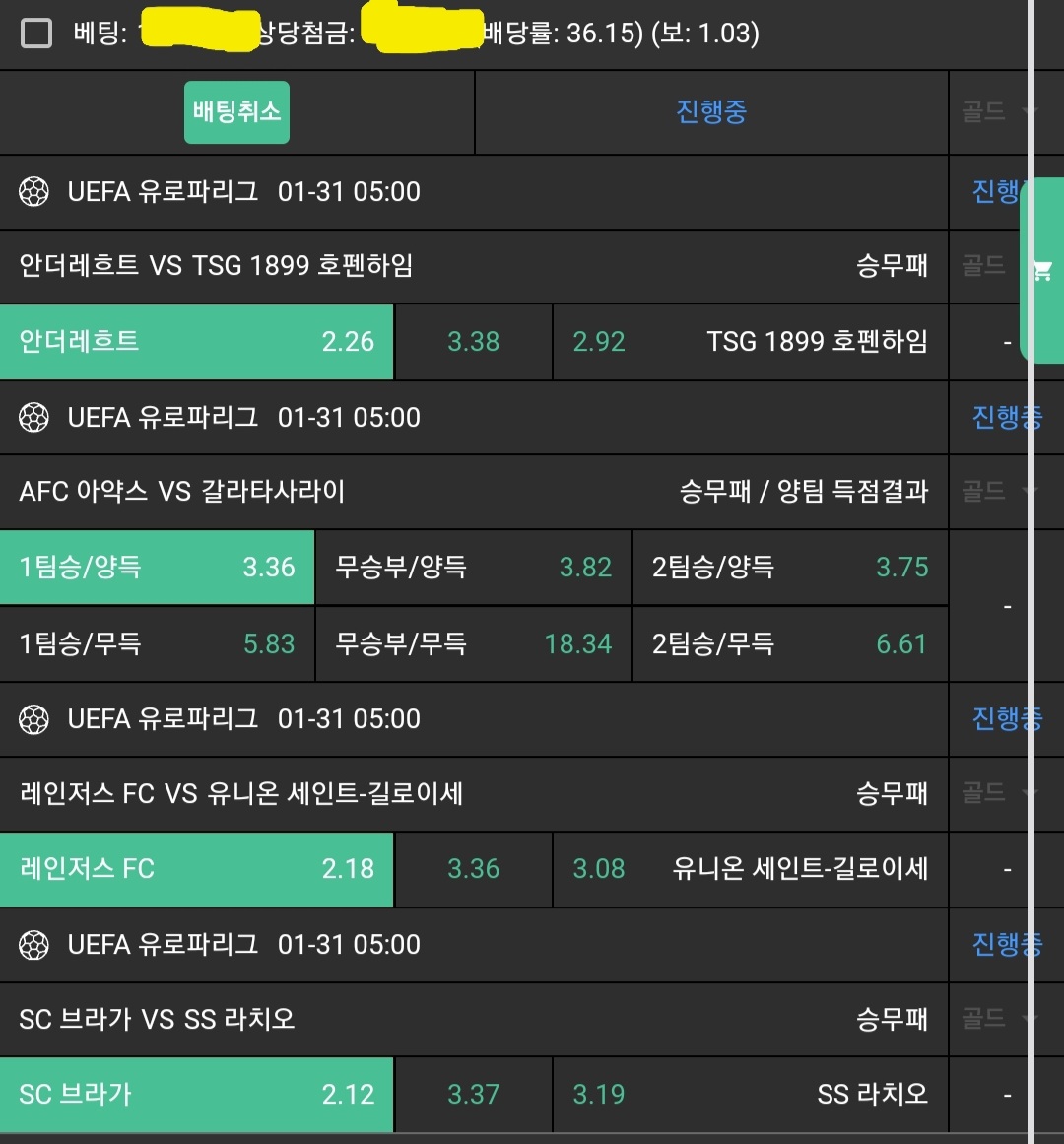
Task: Select 1팀승/양득 option at 3.36
Action: pos(157,568)
